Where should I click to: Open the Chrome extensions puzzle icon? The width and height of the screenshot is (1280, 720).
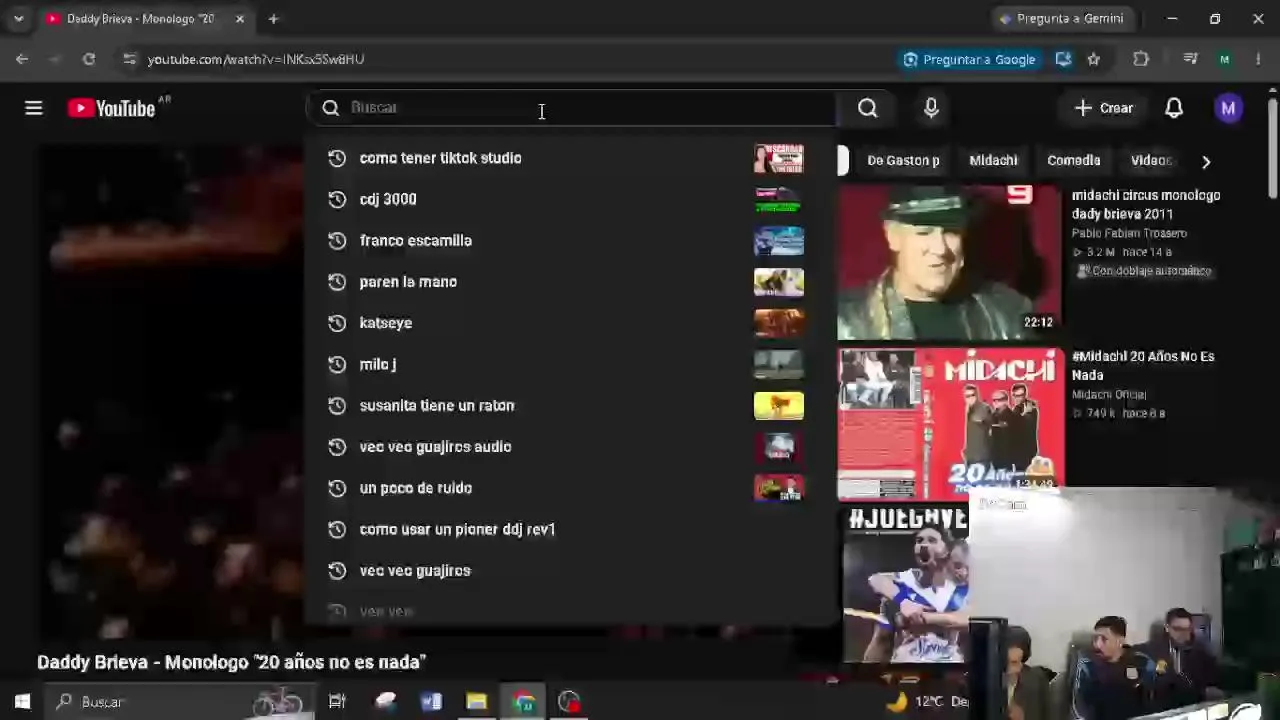tap(1141, 59)
